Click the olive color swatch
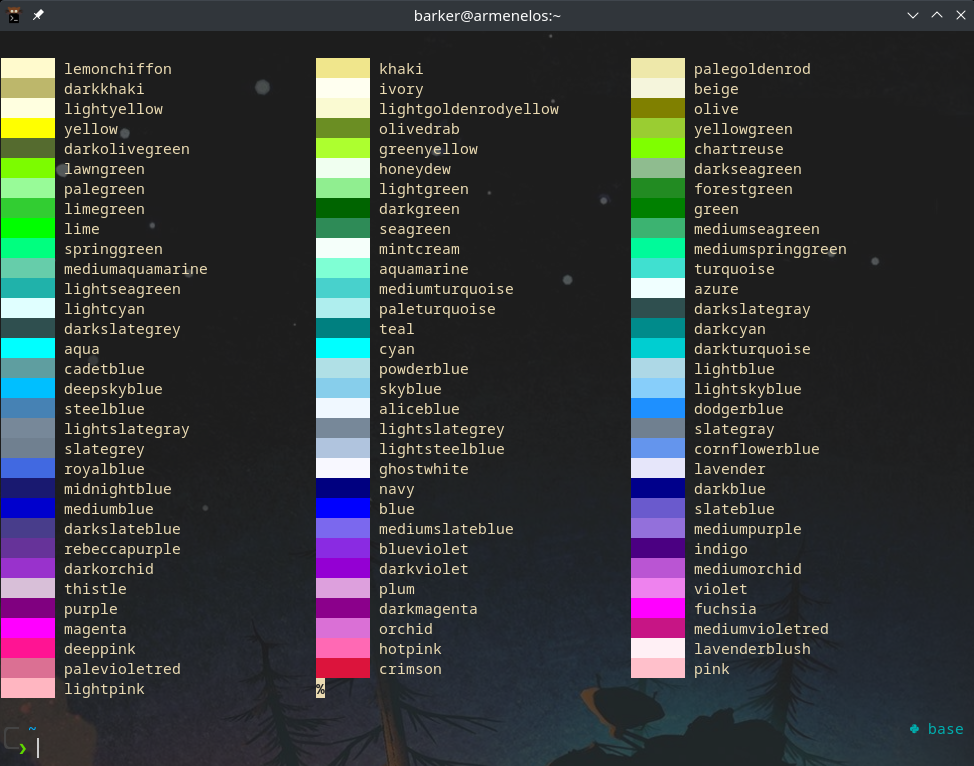Viewport: 974px width, 766px height. click(x=658, y=109)
